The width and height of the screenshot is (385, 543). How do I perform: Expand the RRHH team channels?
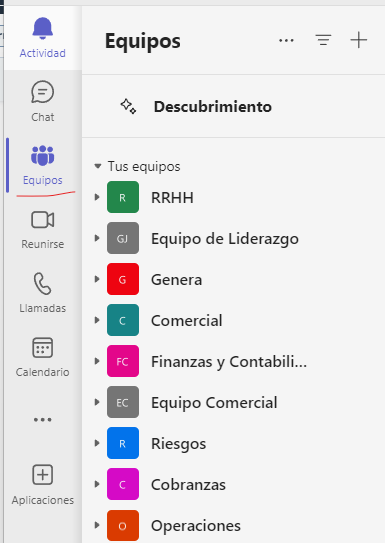[x=97, y=197]
